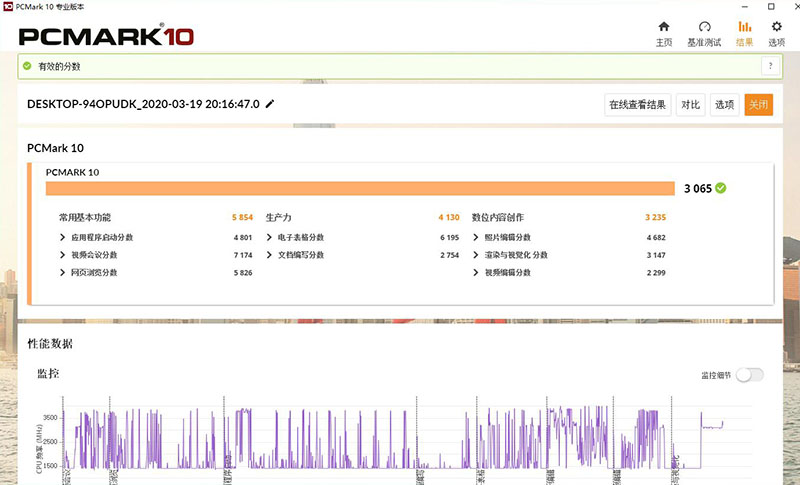Click the PCMark 10 app icon in title bar
Screen dimensions: 800x485
tap(8, 7)
